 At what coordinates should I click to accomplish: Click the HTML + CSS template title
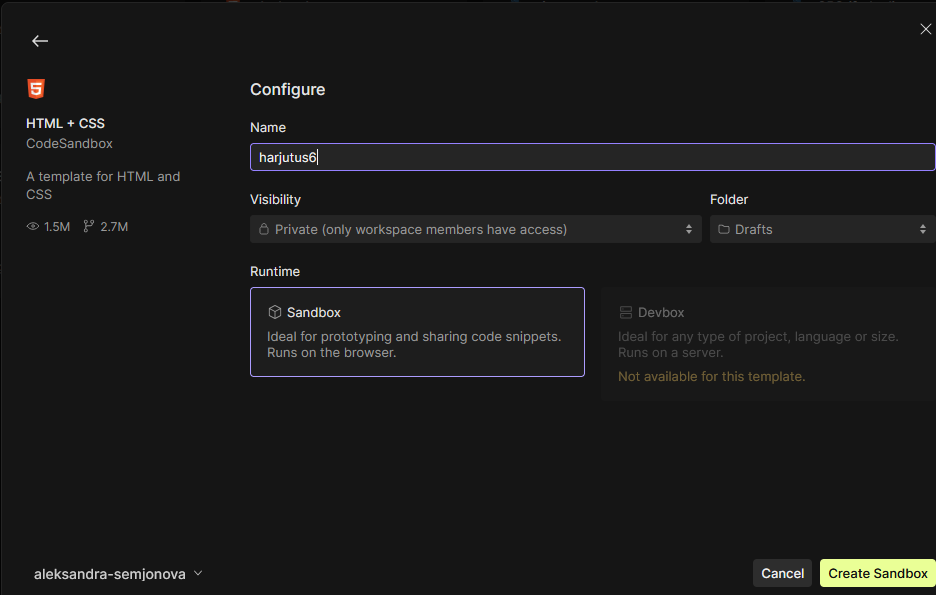pos(65,123)
